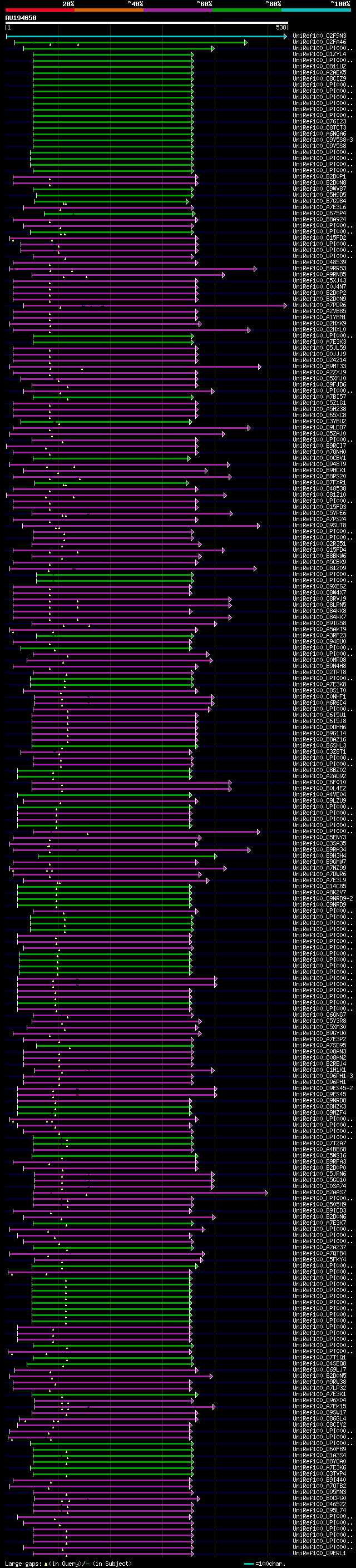Click the long magenta alignment bar for A7PDR6
The height and width of the screenshot is (1568, 356).
[155, 305]
